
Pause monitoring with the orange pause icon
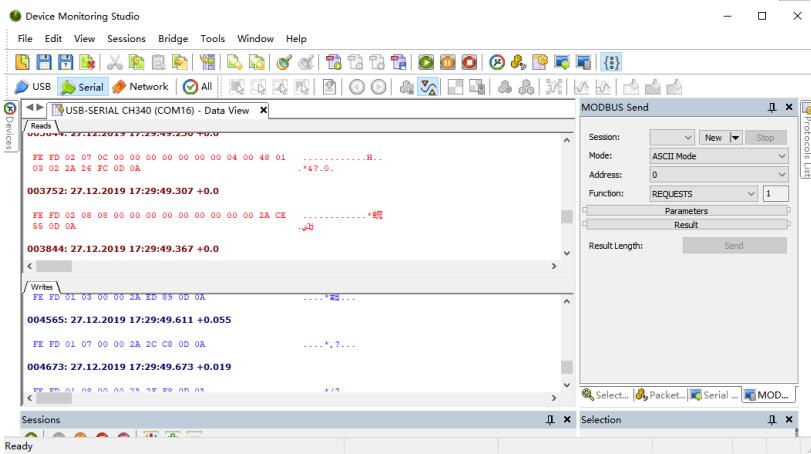(447, 62)
